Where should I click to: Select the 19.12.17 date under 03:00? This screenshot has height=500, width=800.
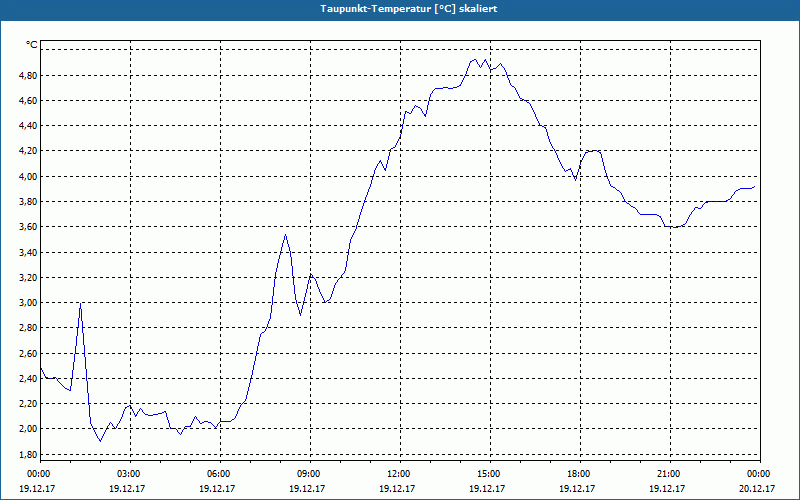click(x=127, y=488)
